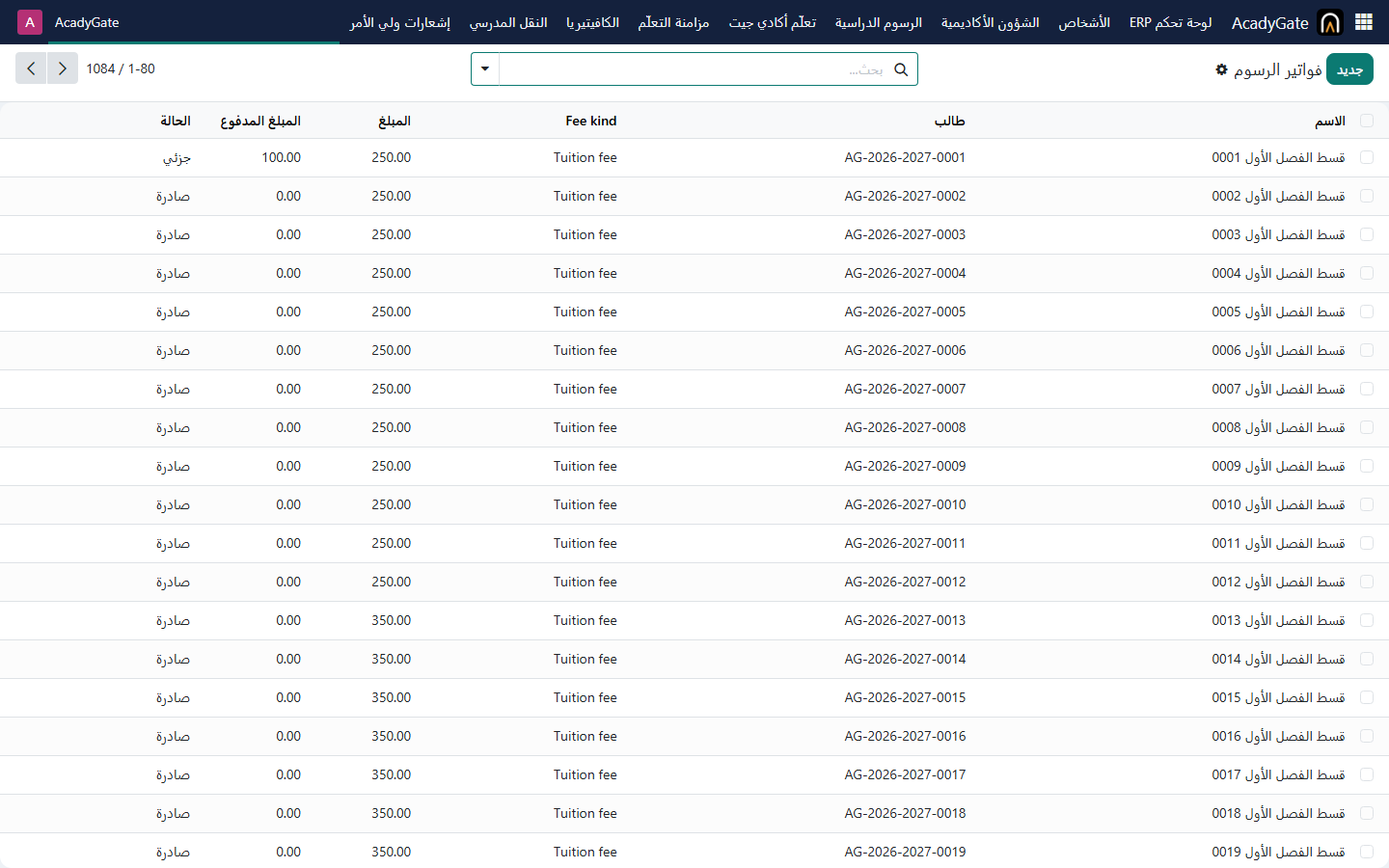Click student AG-2026-2027-0009 cell
The width and height of the screenshot is (1389, 868).
coord(905,466)
